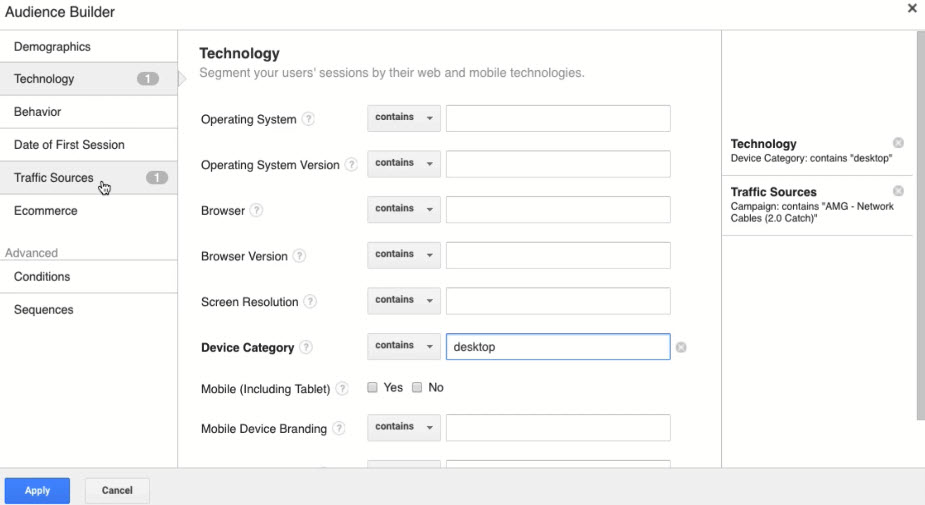Image resolution: width=925 pixels, height=505 pixels.
Task: Click help icon beside Browser label
Action: tap(257, 211)
